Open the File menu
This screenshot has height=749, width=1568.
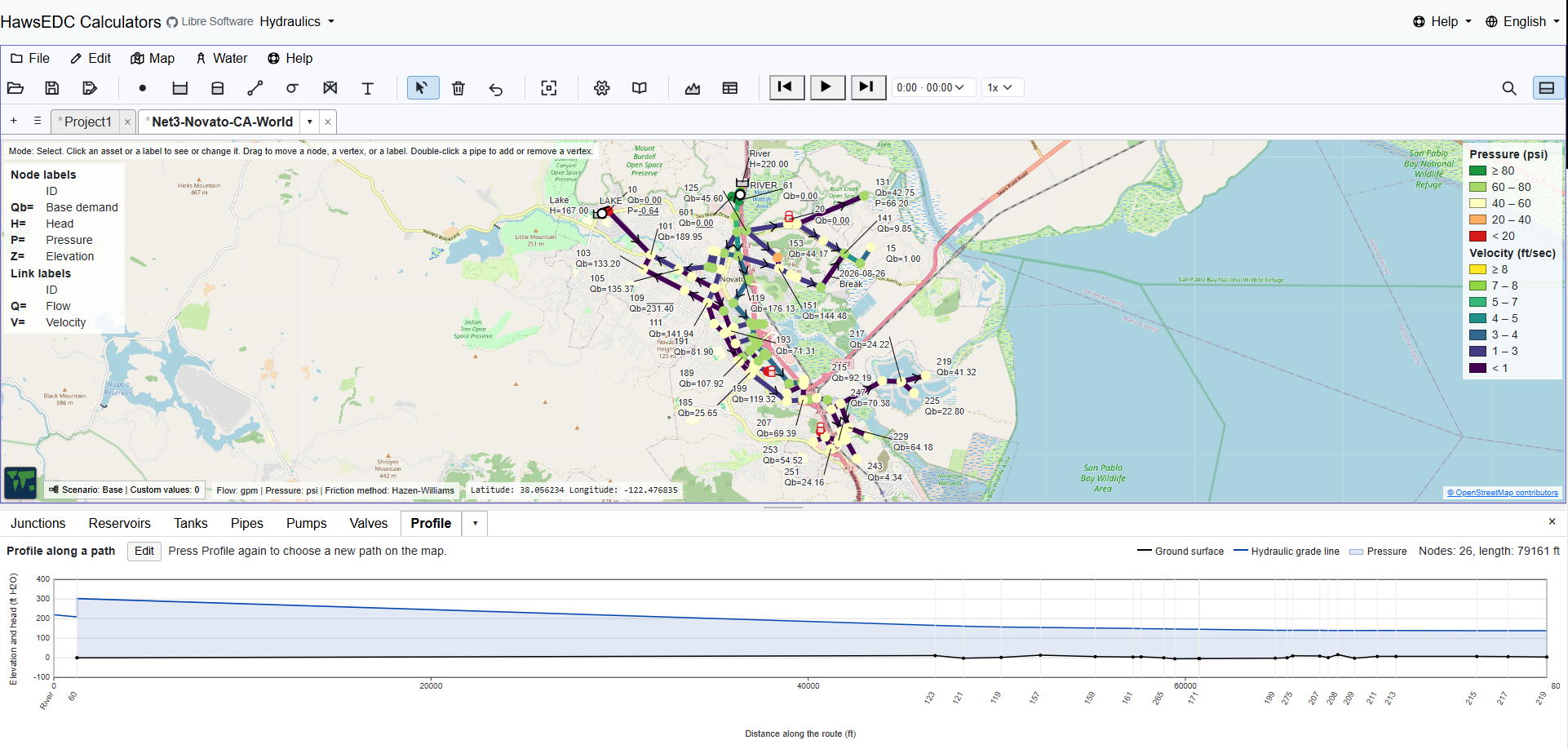[x=30, y=59]
